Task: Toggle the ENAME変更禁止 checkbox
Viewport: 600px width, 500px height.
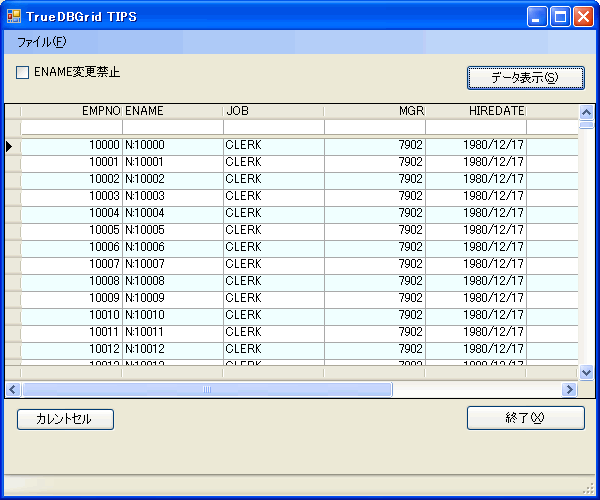Action: pos(23,72)
